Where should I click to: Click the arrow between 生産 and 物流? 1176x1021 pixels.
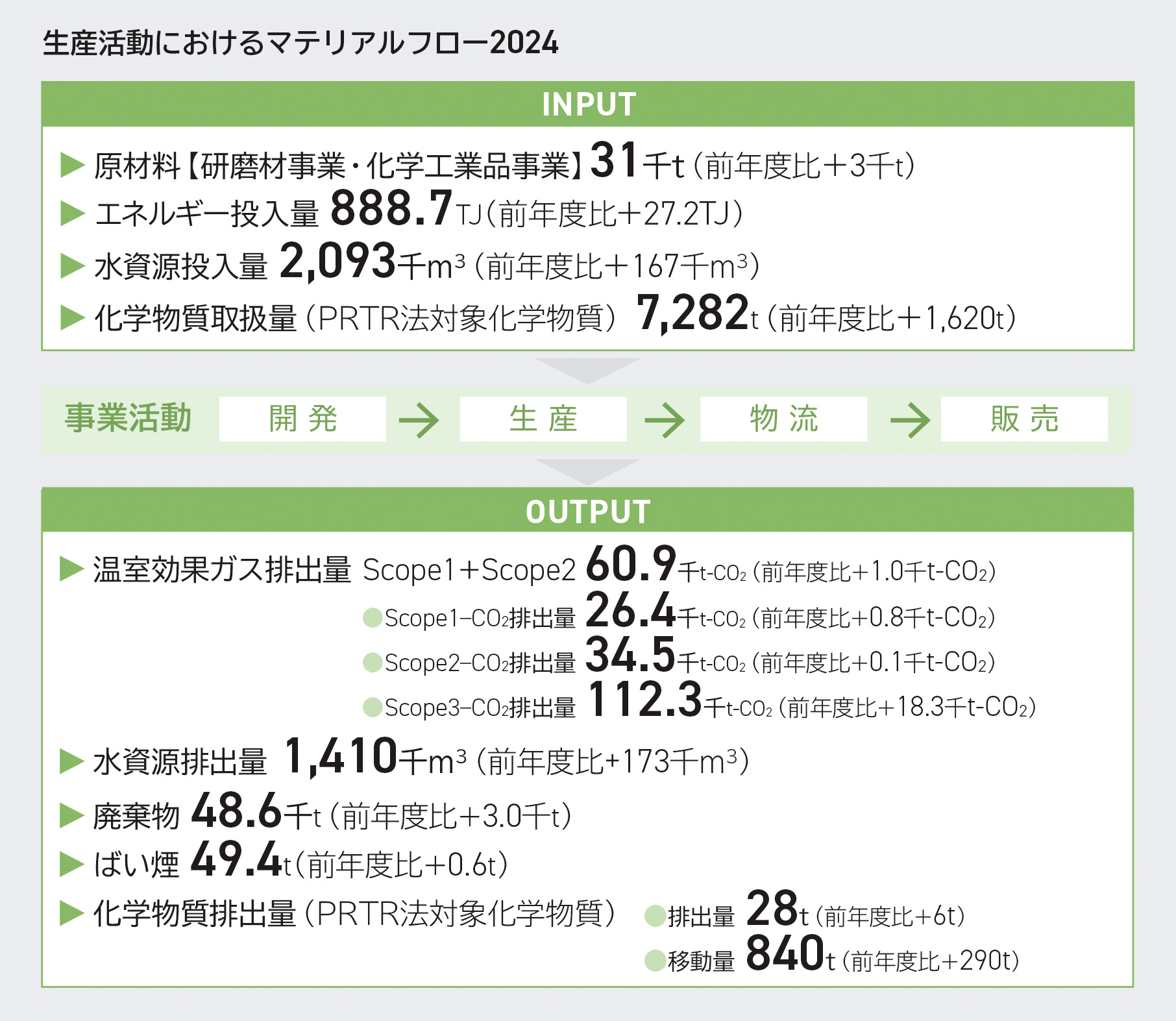(x=665, y=420)
